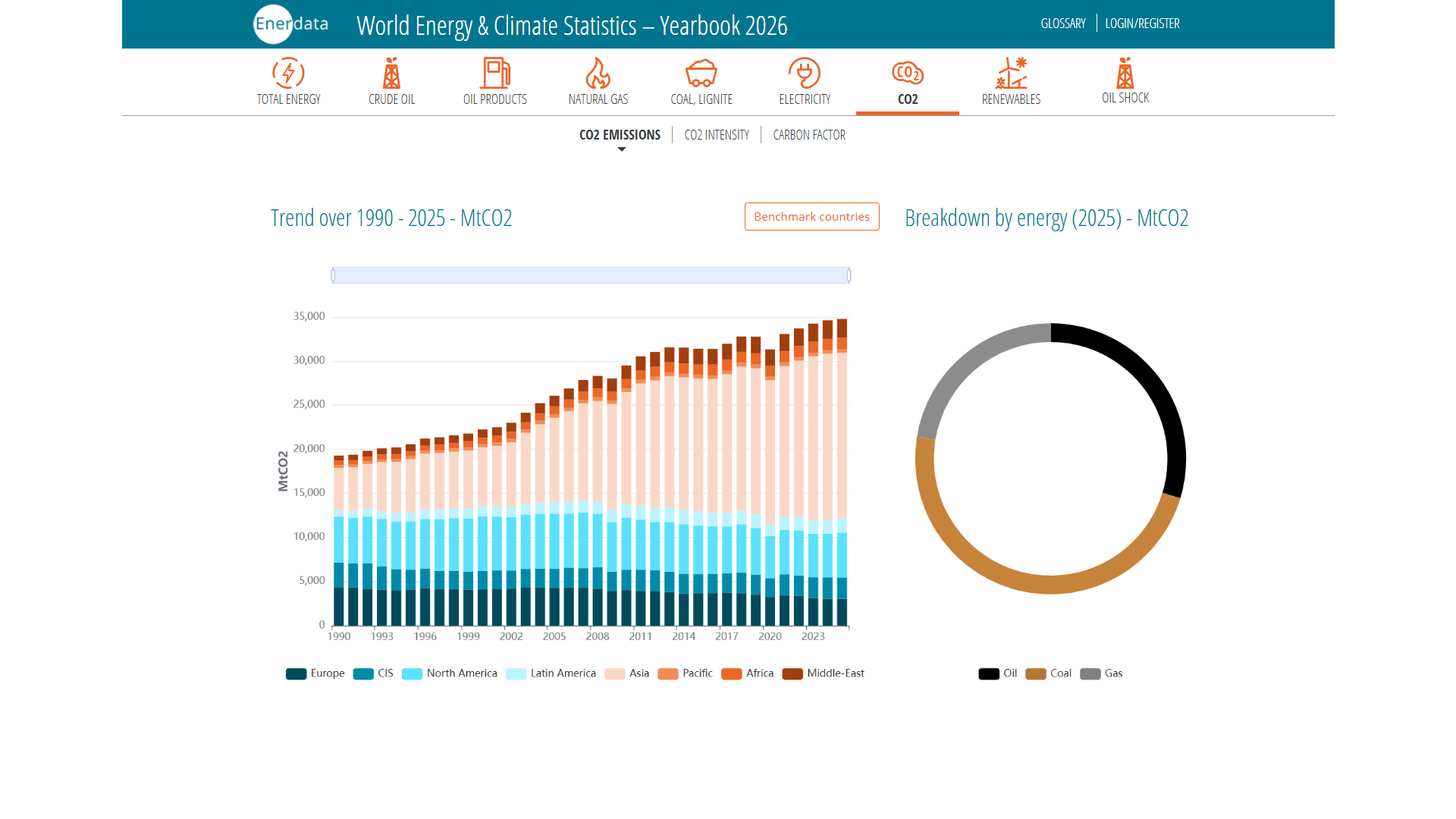
Task: Open the Oil Products fuel pump icon
Action: tap(495, 74)
